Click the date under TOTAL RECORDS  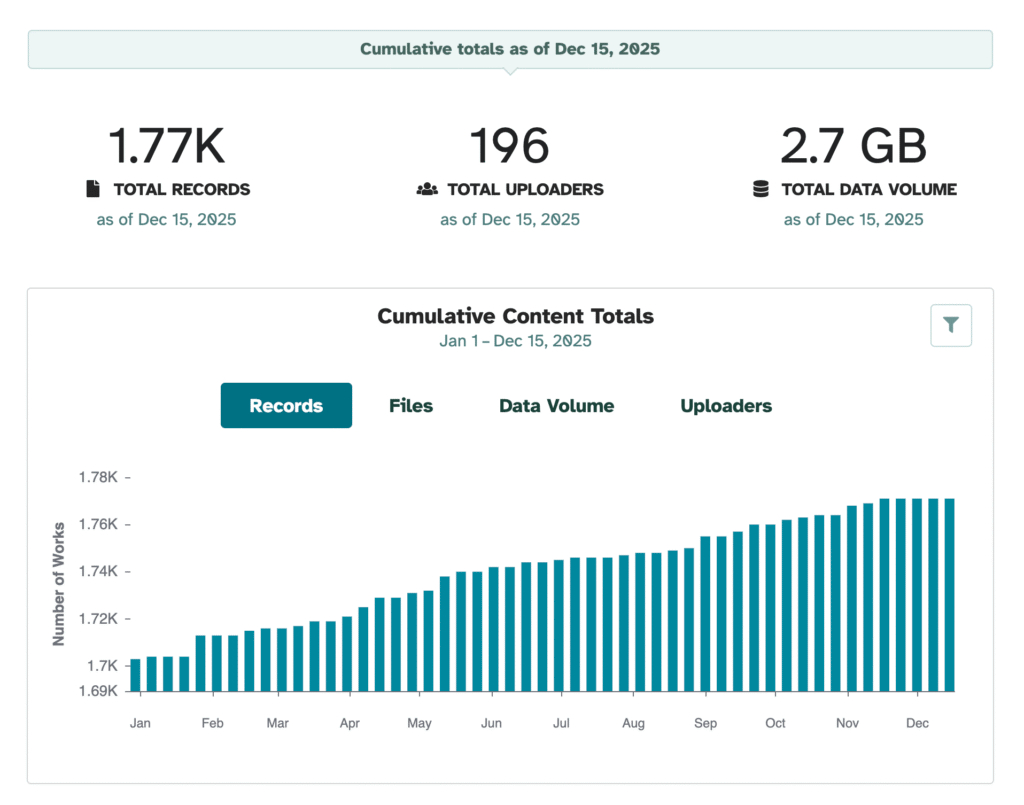coord(167,219)
